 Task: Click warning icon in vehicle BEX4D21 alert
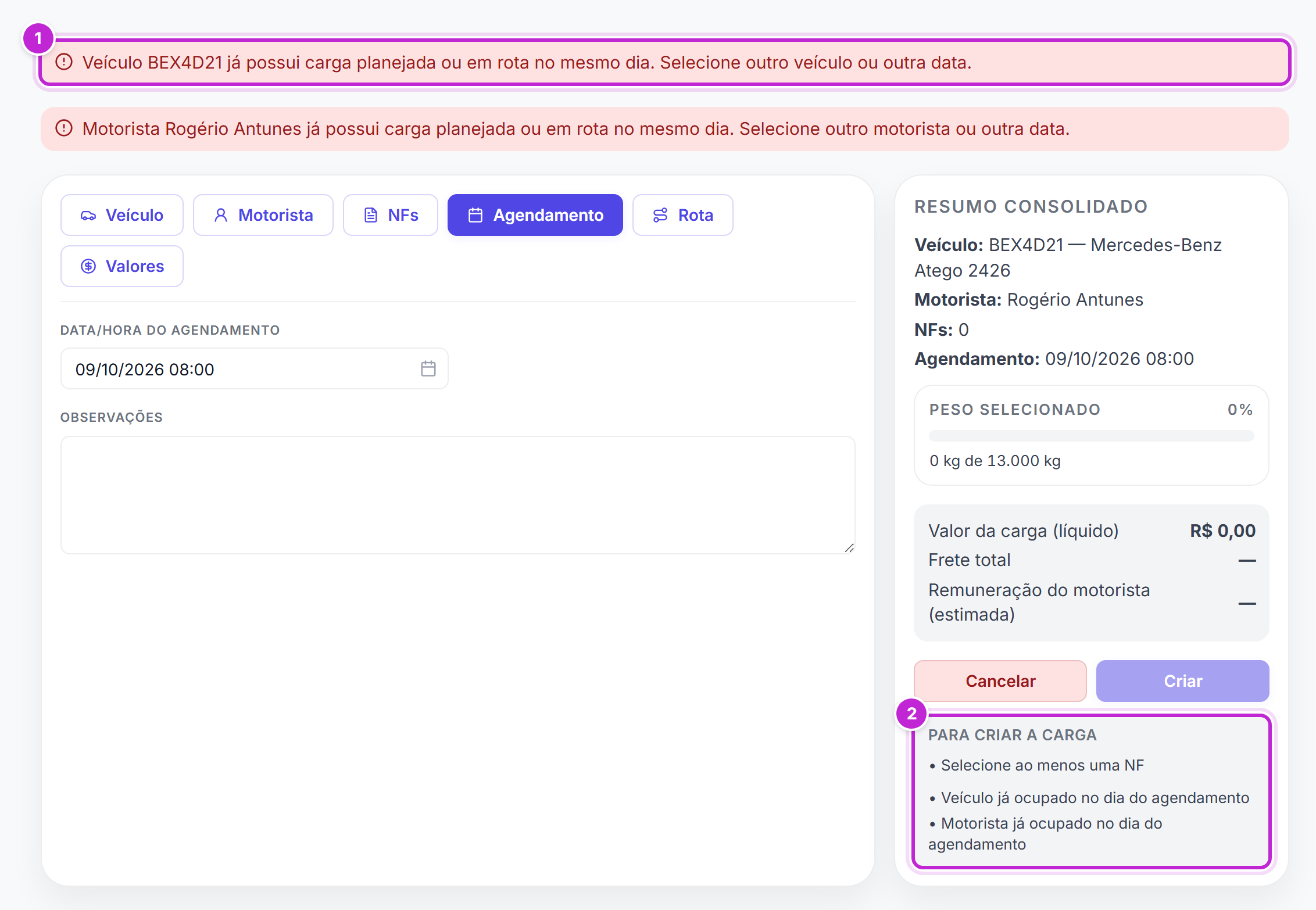(x=64, y=62)
